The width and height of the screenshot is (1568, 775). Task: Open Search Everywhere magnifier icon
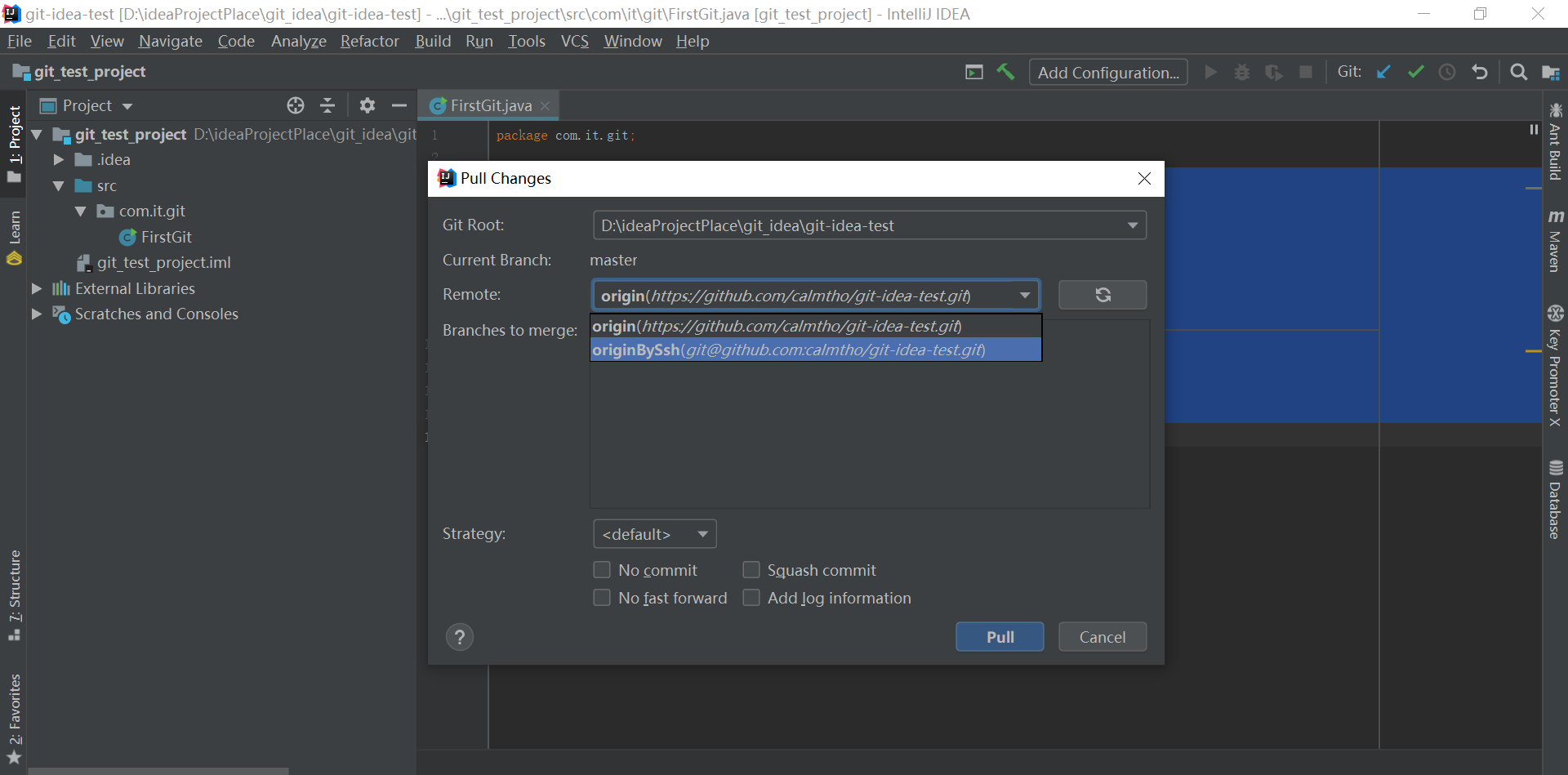tap(1518, 72)
